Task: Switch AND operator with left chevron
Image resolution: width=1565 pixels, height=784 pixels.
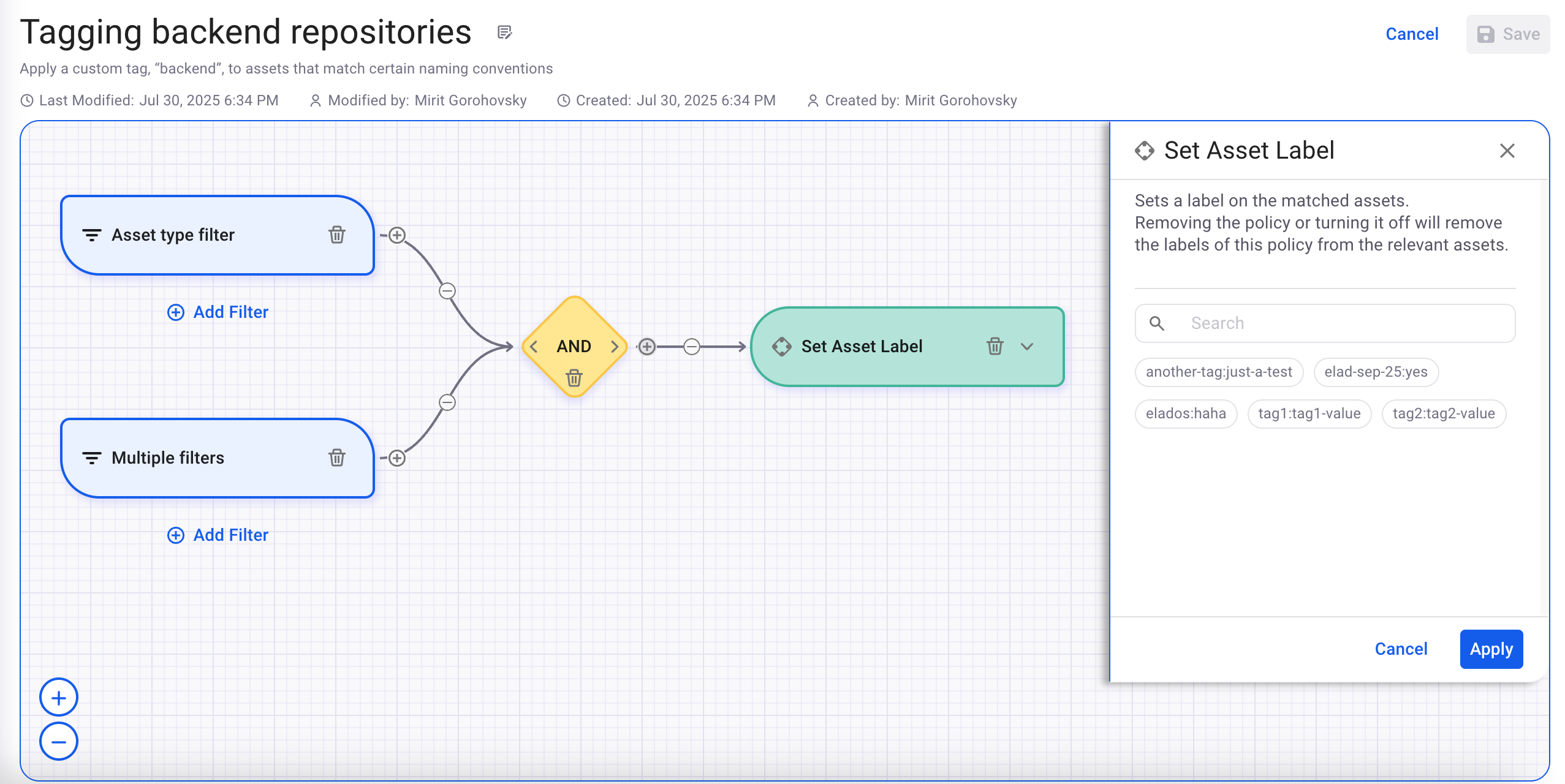Action: (534, 347)
